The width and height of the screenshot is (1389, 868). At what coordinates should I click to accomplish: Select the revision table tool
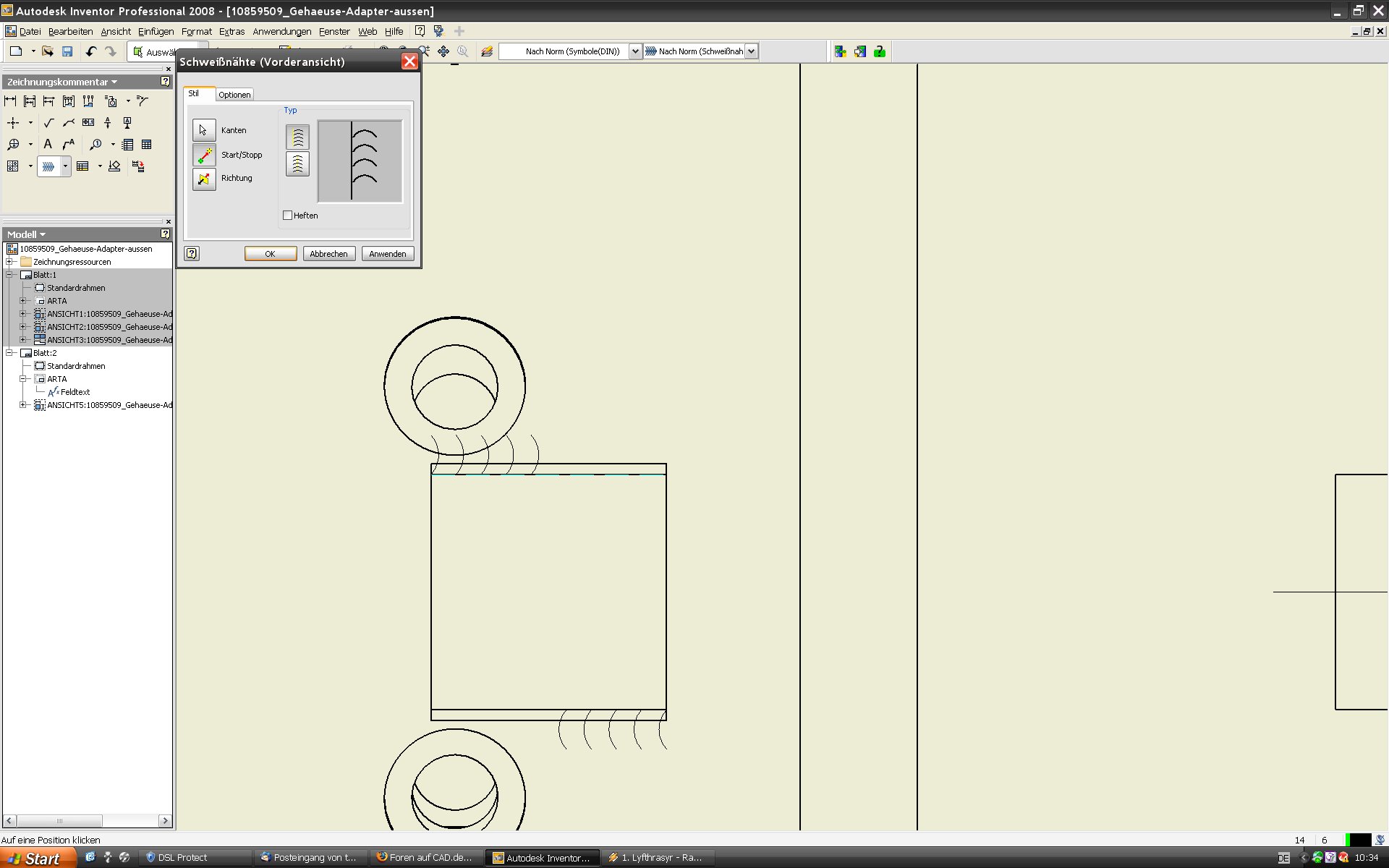click(x=82, y=166)
